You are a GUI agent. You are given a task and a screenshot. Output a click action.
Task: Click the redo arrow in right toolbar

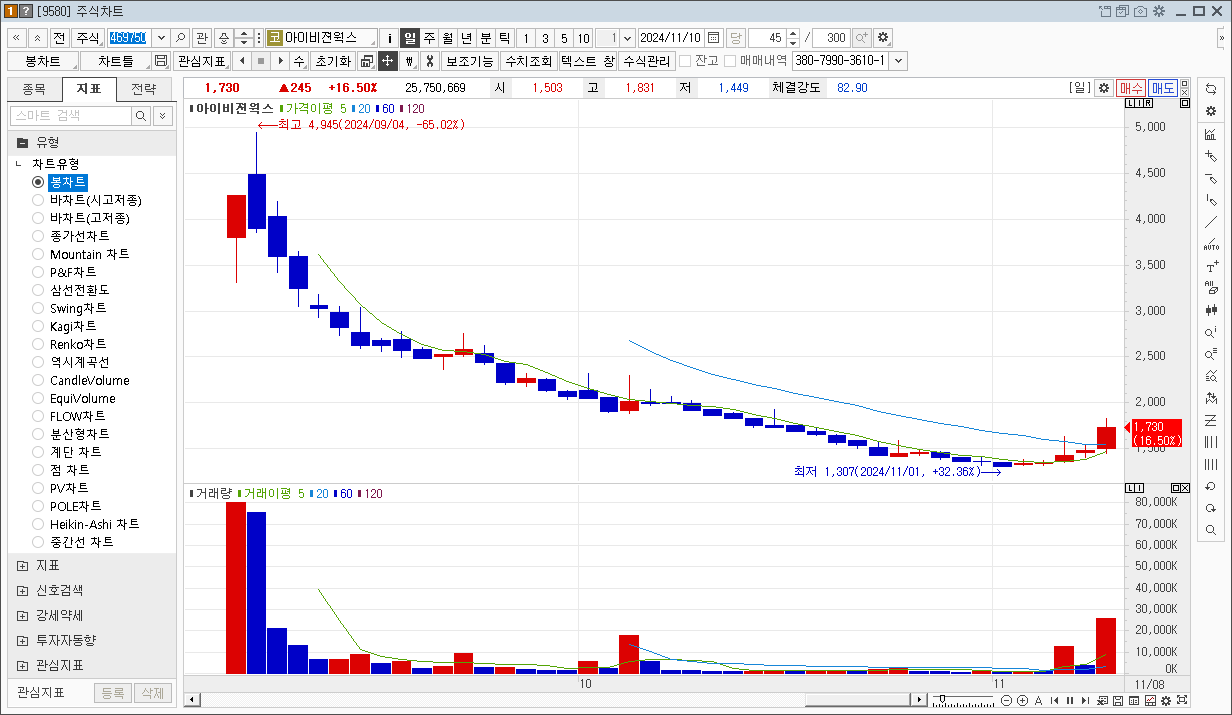pyautogui.click(x=1211, y=509)
